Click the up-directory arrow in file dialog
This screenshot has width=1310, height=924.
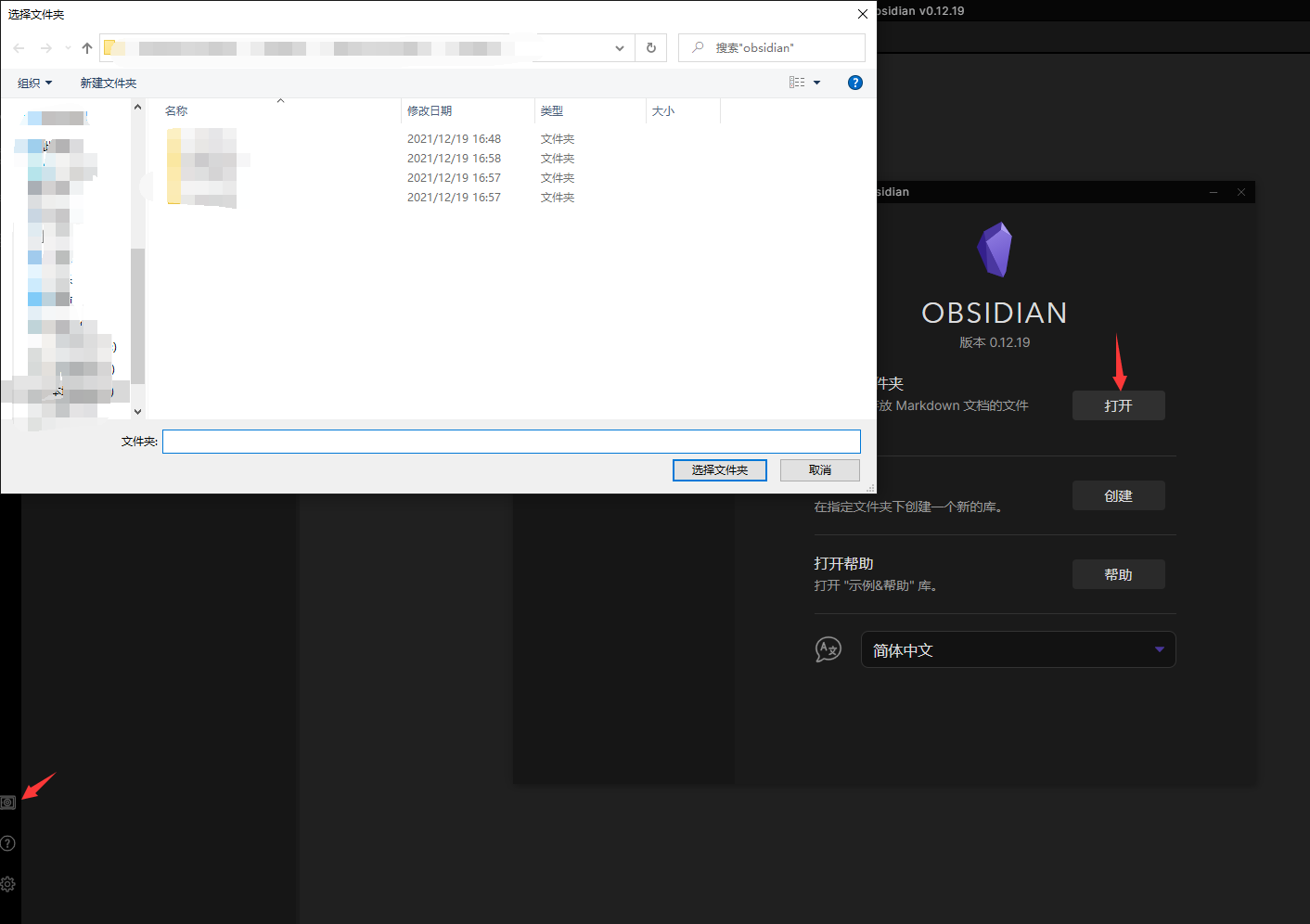click(87, 48)
